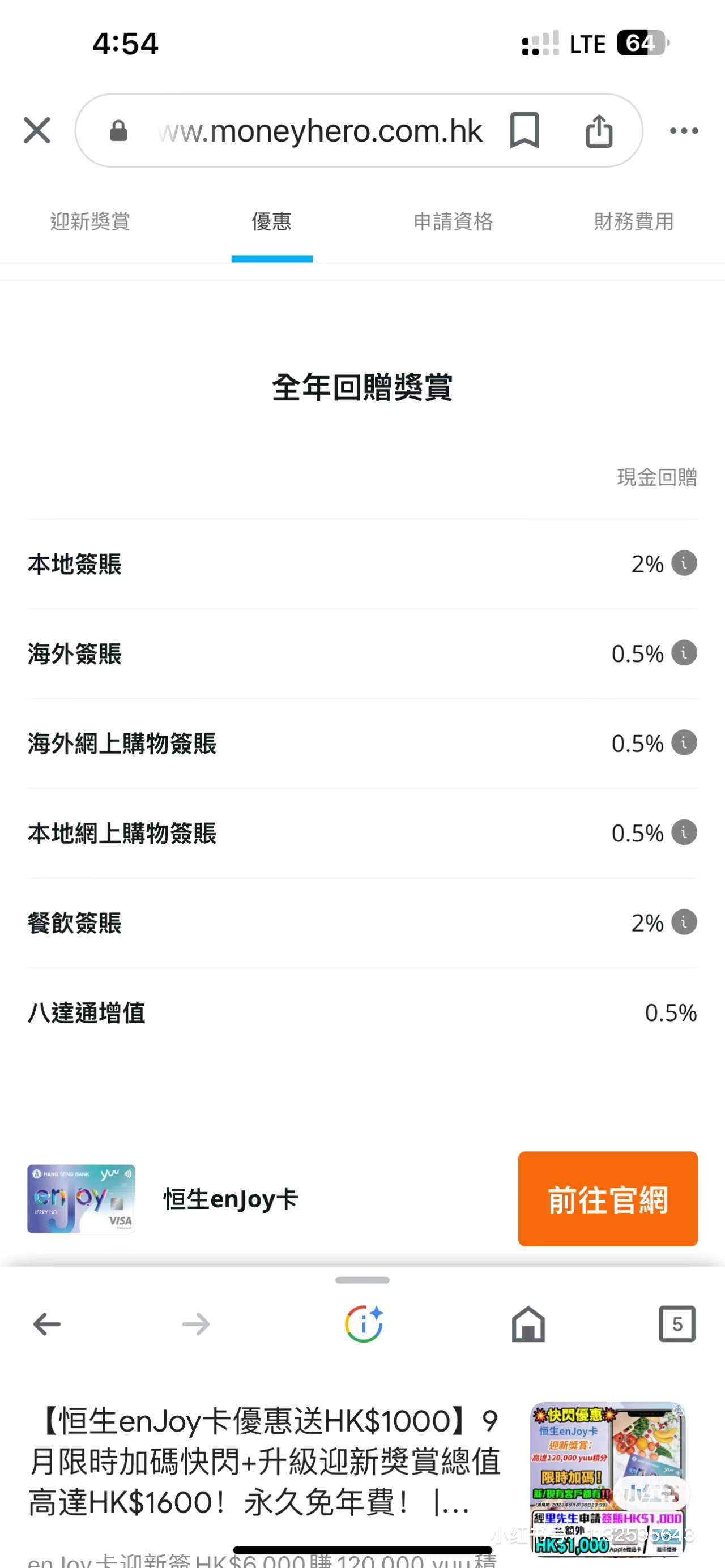
Task: Switch to 申請資格 tab
Action: point(453,221)
